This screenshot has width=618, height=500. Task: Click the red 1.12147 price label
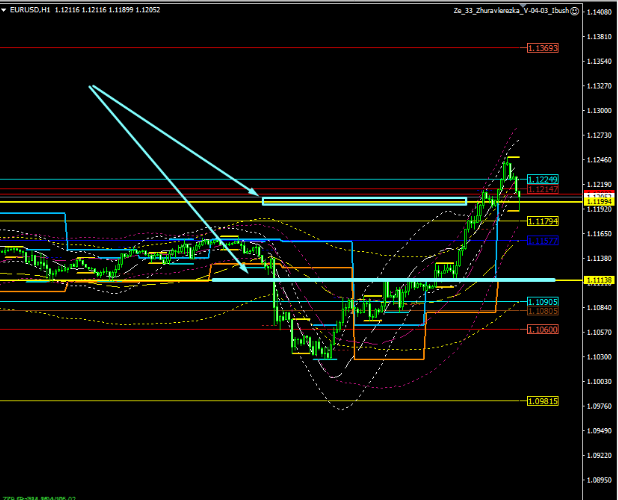point(542,188)
